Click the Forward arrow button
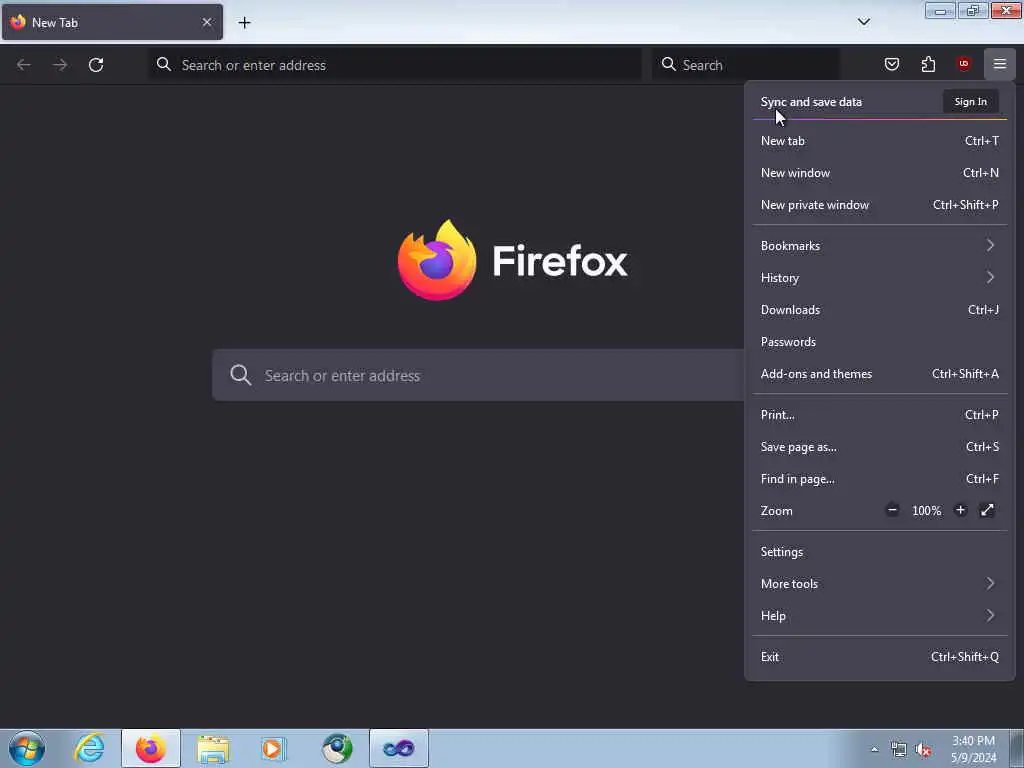 point(60,65)
